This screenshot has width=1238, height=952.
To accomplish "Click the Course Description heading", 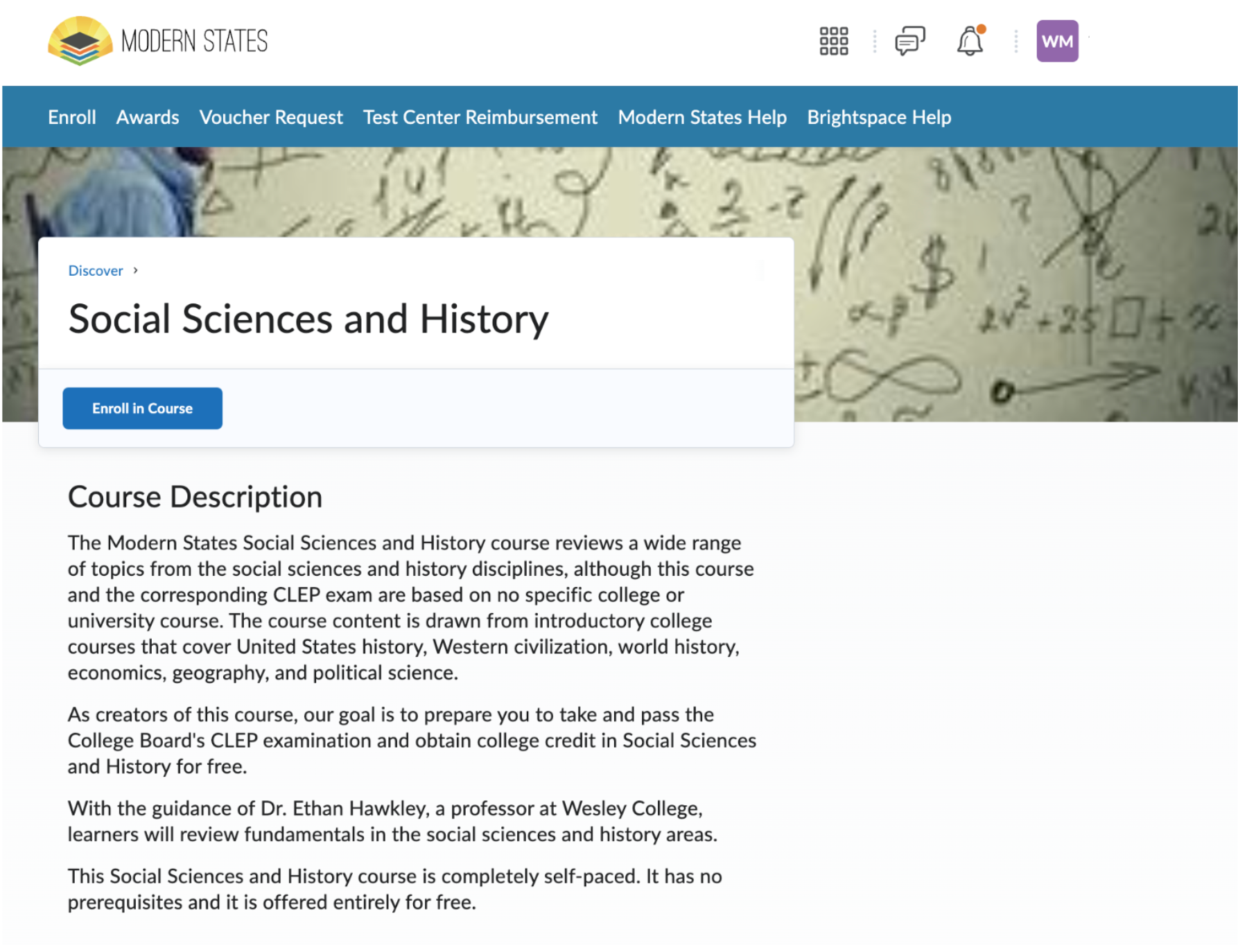I will point(195,497).
